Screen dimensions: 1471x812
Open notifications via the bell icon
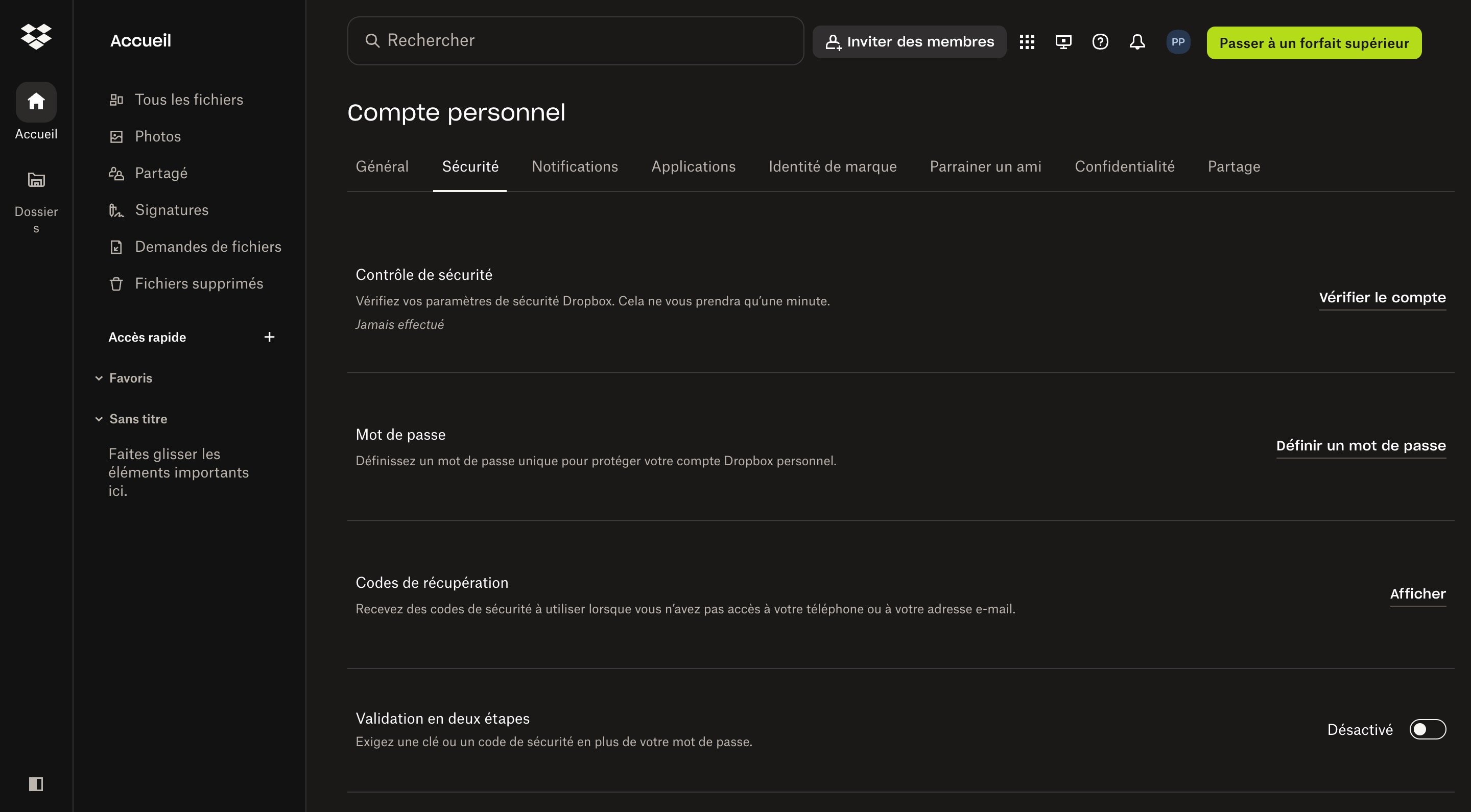(x=1137, y=42)
